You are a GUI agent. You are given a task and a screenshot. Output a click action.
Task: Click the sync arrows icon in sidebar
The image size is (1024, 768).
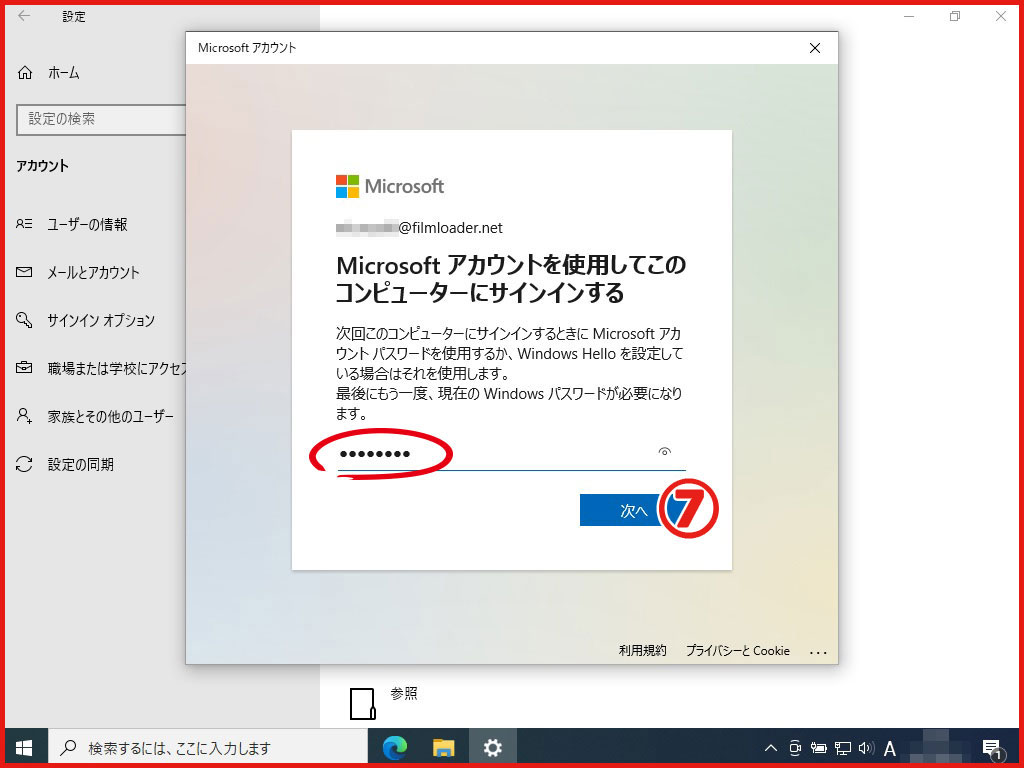[x=24, y=464]
